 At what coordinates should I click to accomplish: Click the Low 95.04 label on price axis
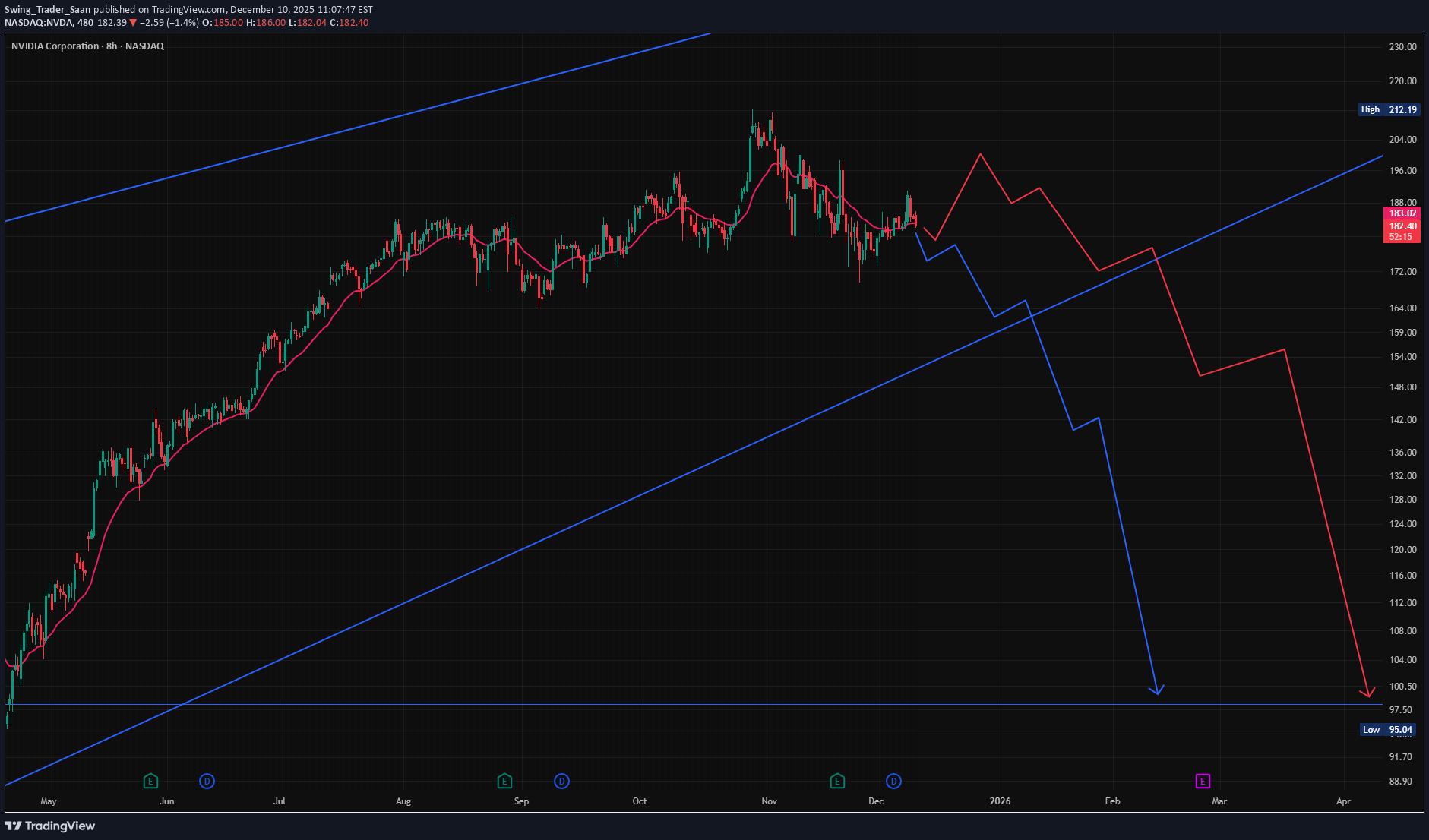[x=1389, y=729]
